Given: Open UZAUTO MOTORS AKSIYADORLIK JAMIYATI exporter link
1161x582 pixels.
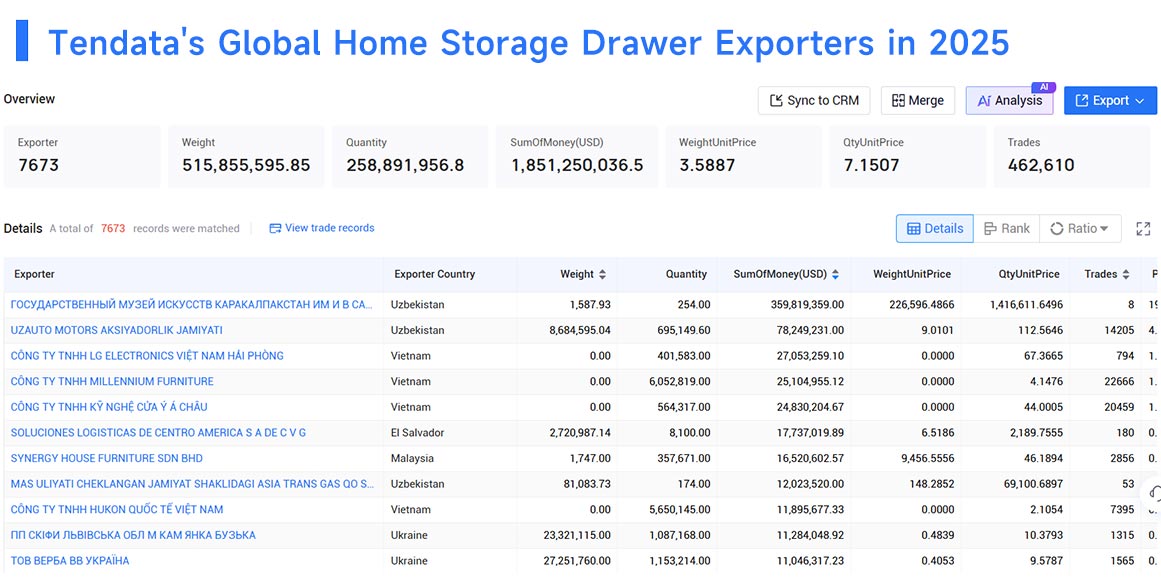Looking at the screenshot, I should coord(116,330).
